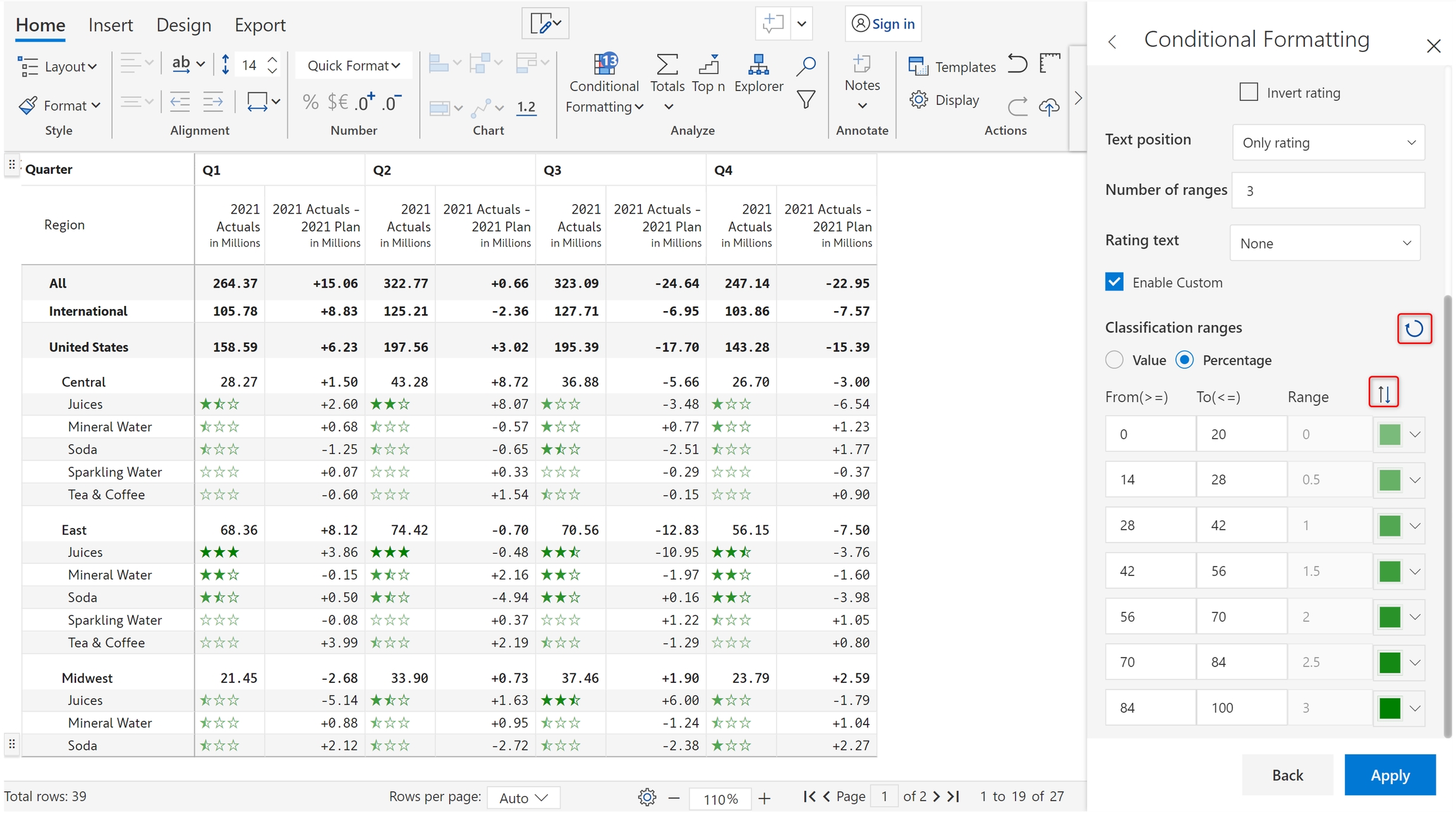This screenshot has width=1456, height=815.
Task: Expand the Rating text dropdown
Action: [x=1325, y=243]
